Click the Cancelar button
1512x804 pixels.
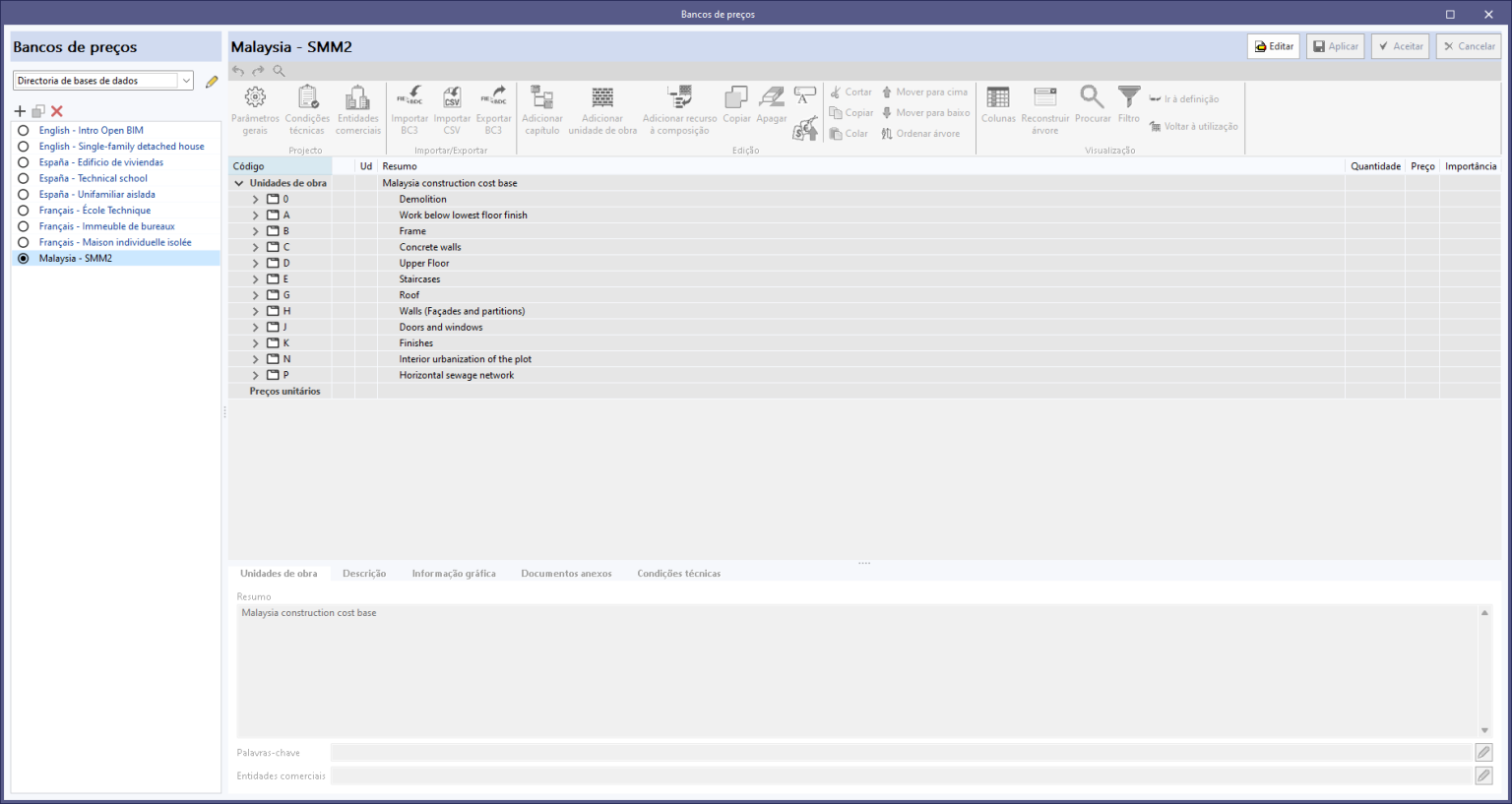tap(1469, 46)
